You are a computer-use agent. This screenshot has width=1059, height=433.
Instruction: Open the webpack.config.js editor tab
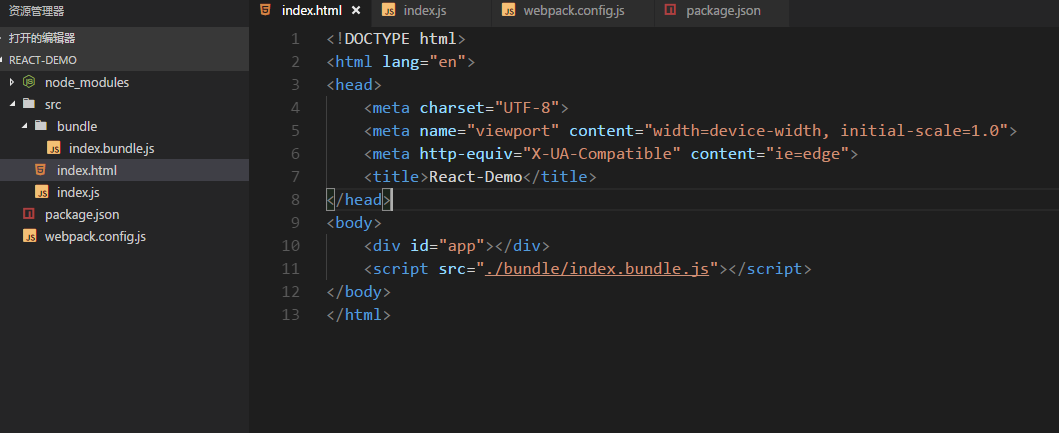[573, 11]
